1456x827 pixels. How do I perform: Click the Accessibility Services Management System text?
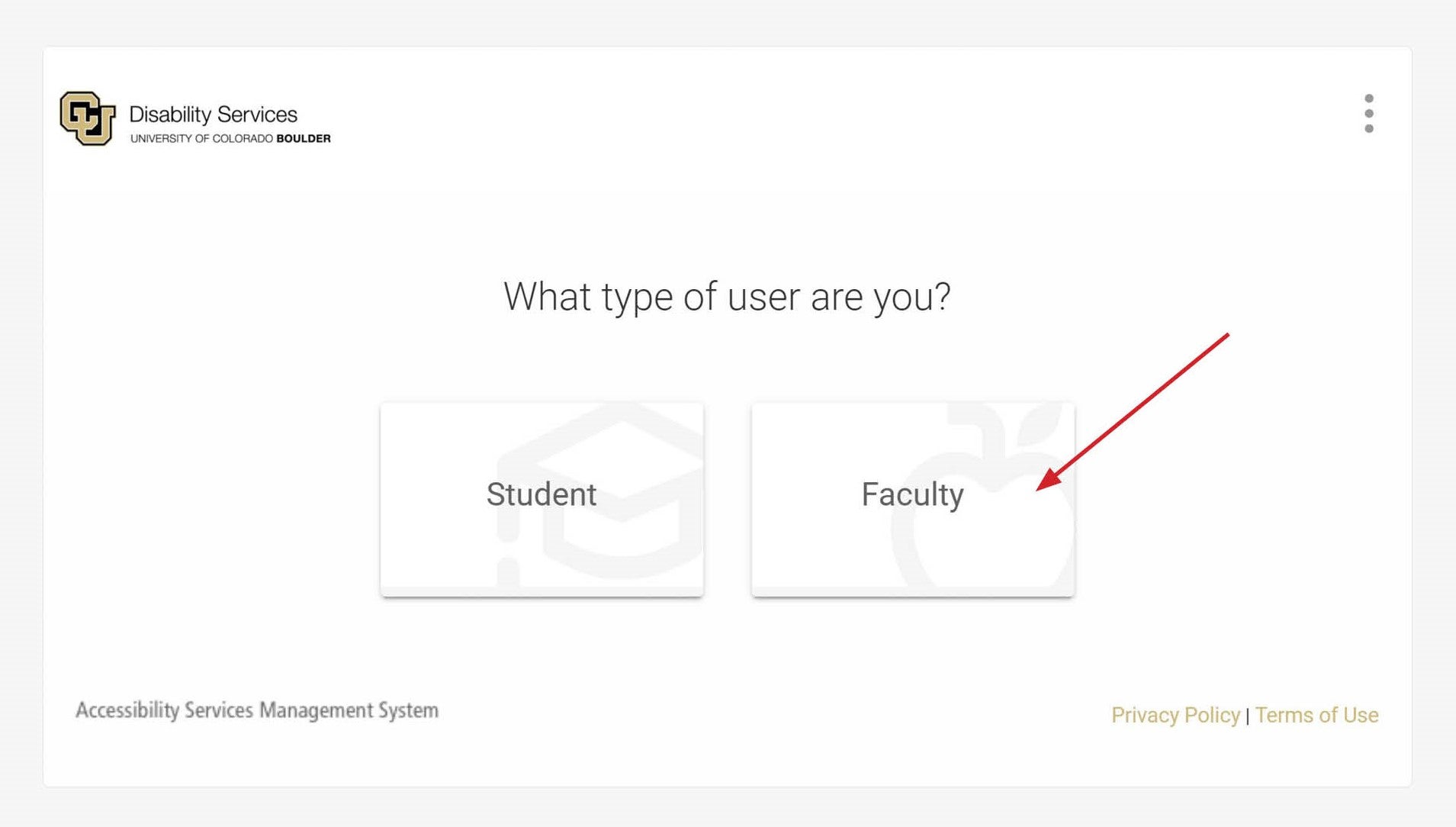click(257, 710)
